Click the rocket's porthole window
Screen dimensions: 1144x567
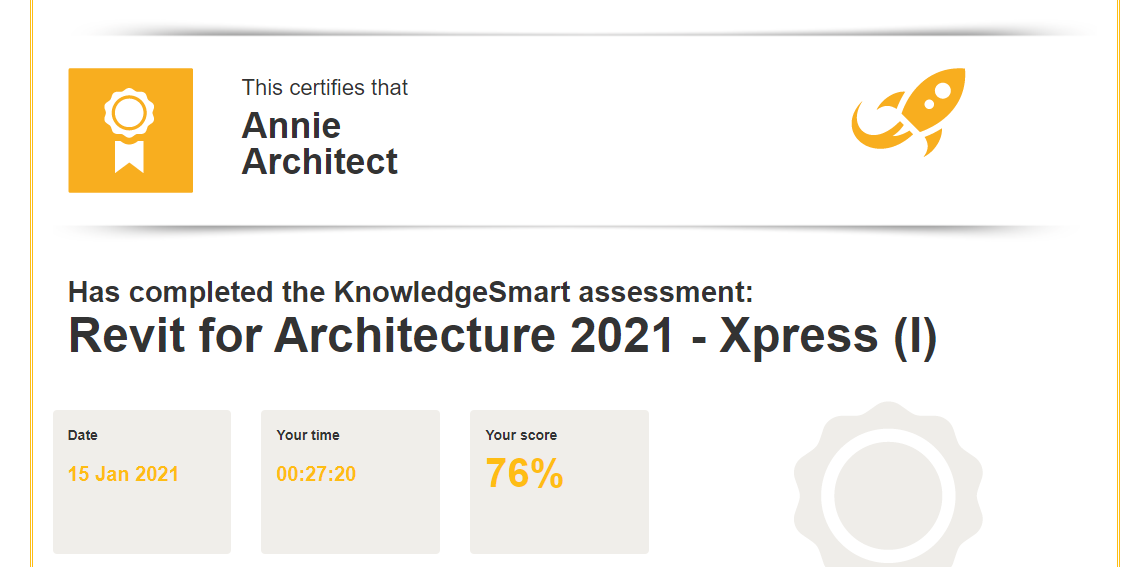click(942, 90)
